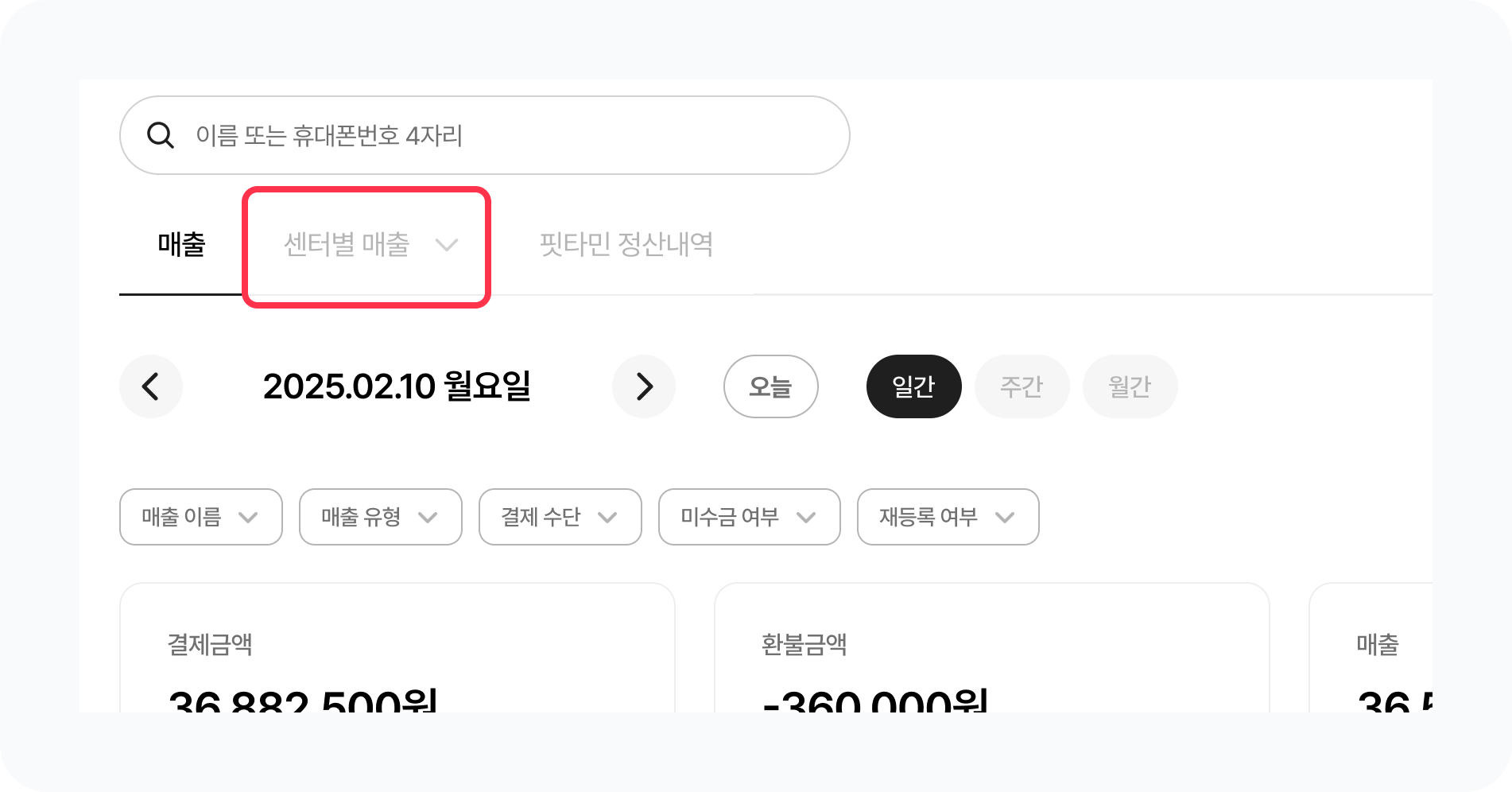Select the 매출 tab
Viewport: 1512px width, 792px height.
click(x=181, y=244)
